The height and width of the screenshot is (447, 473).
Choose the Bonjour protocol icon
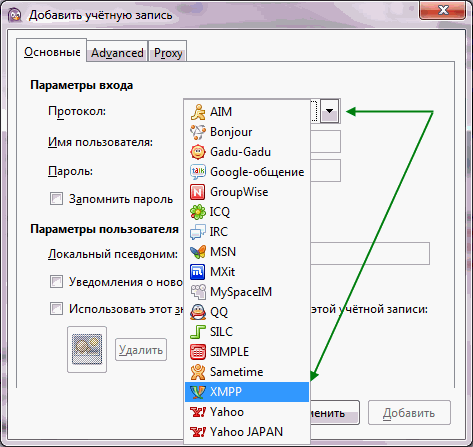[198, 132]
